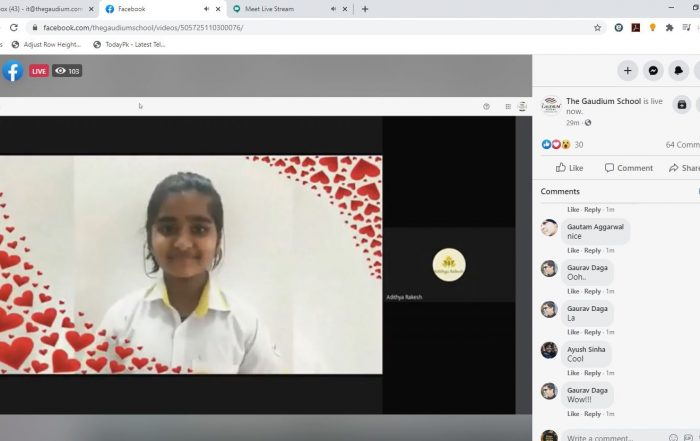Share the live video post

tap(684, 168)
